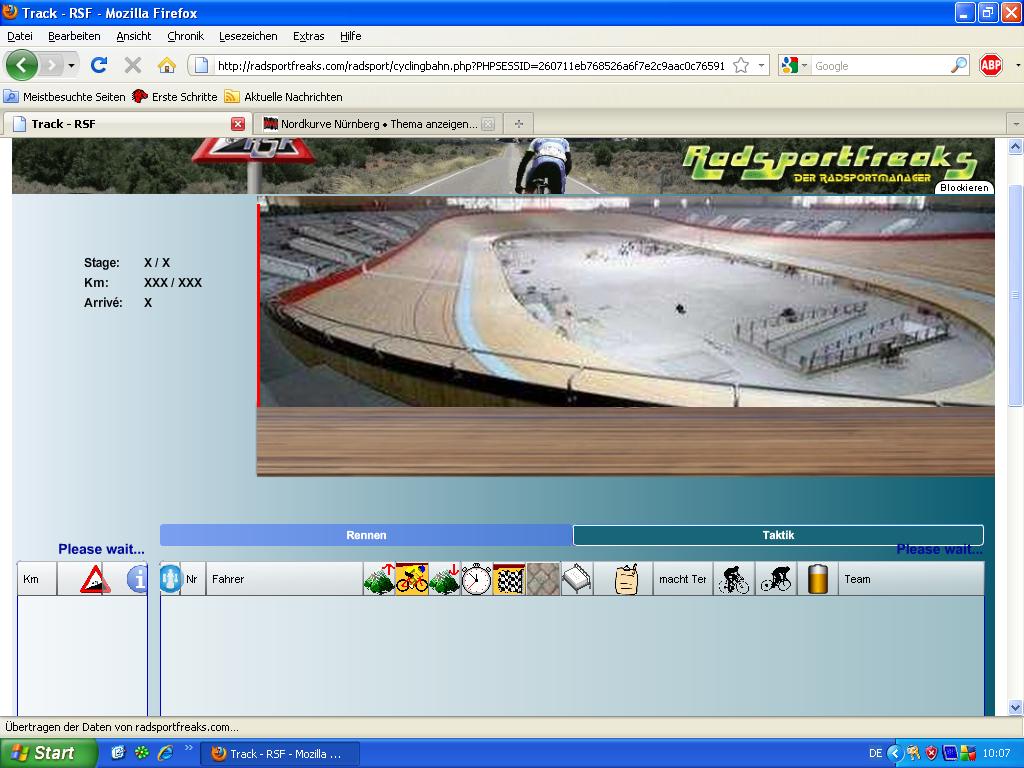Bookmark page with the star icon
This screenshot has width=1024, height=768.
pyautogui.click(x=741, y=65)
